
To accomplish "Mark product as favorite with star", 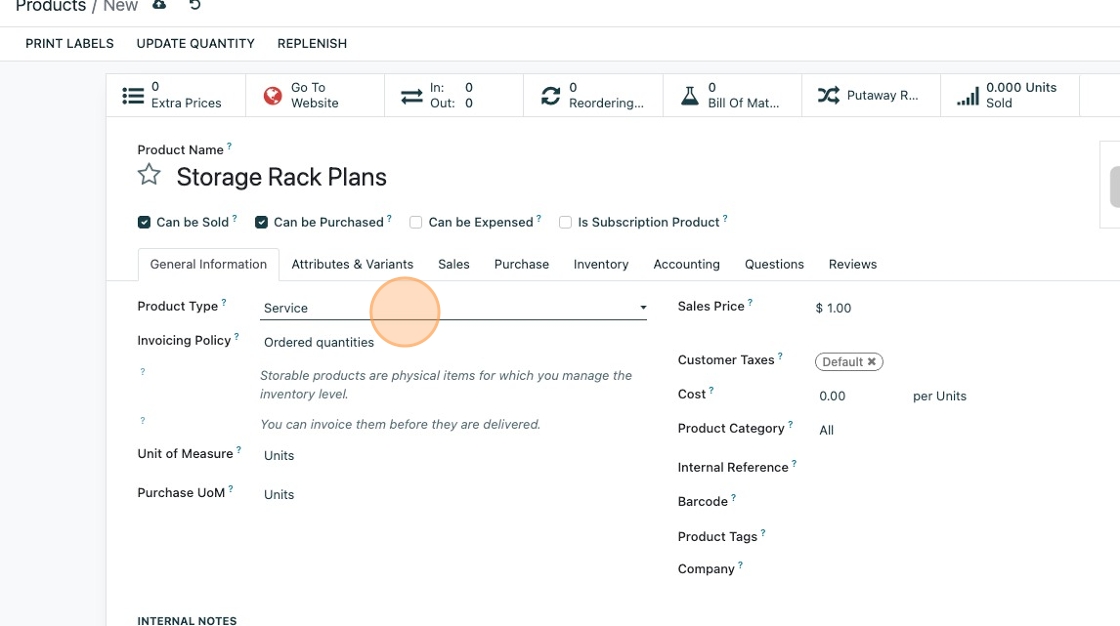I will tap(149, 174).
